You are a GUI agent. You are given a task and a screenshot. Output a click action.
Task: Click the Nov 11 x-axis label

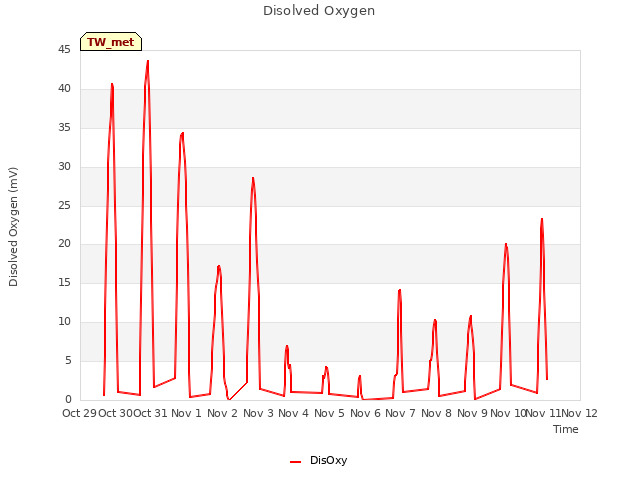pos(543,413)
